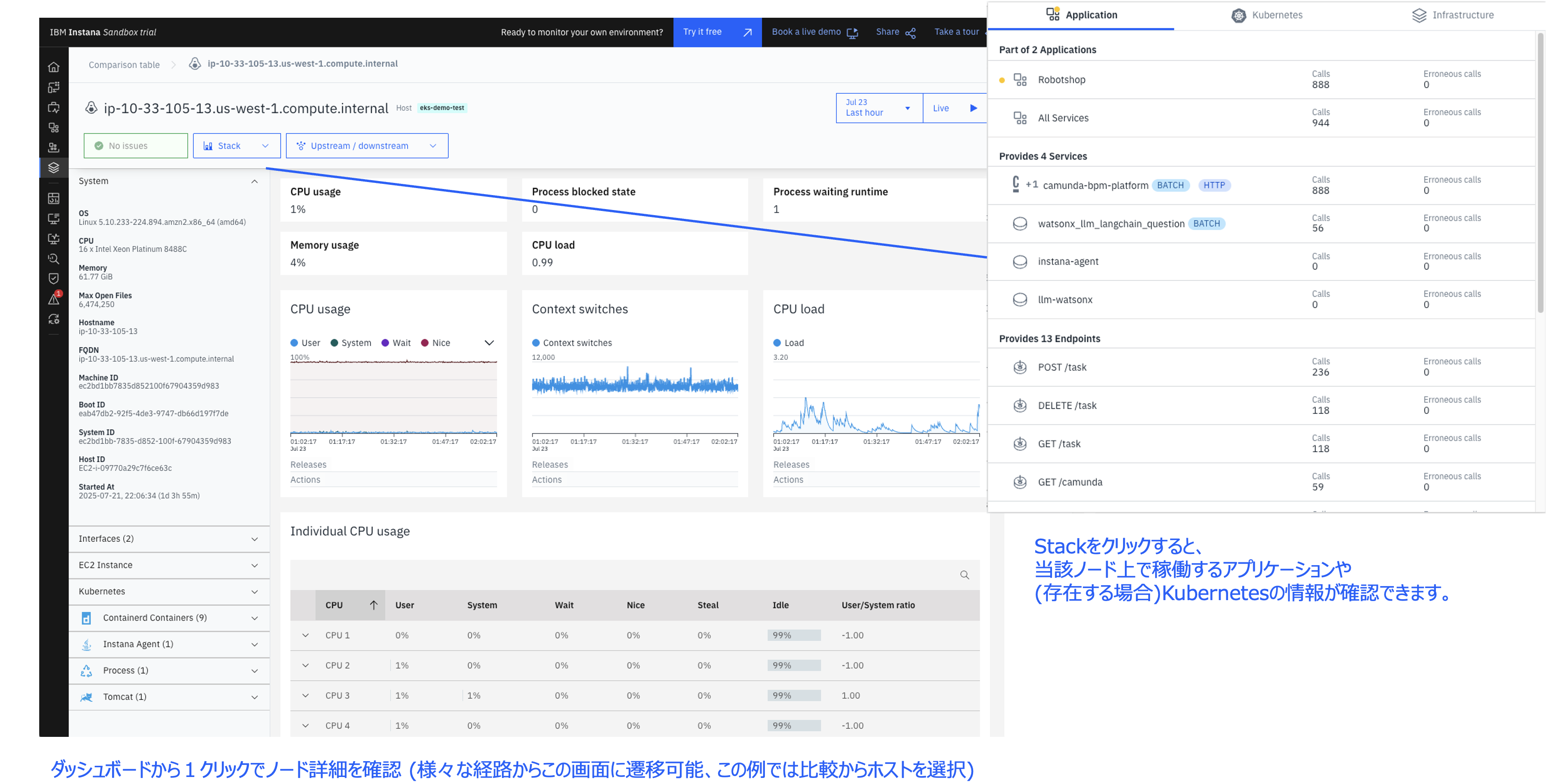The image size is (1554, 784).
Task: Click the security shield sidebar icon
Action: tap(54, 279)
